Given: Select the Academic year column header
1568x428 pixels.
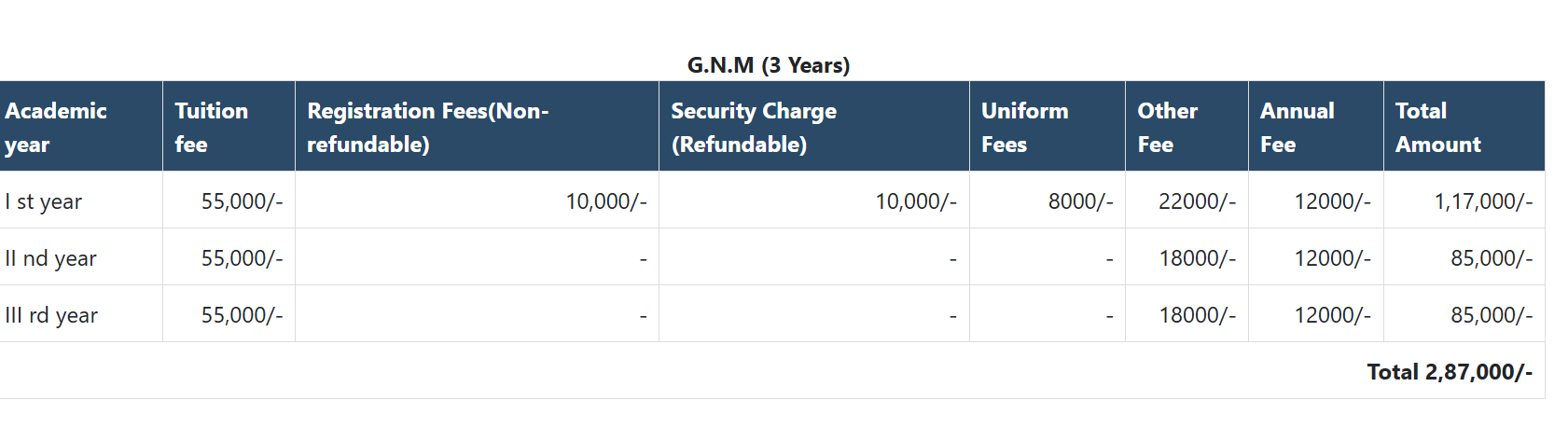Looking at the screenshot, I should tap(56, 127).
